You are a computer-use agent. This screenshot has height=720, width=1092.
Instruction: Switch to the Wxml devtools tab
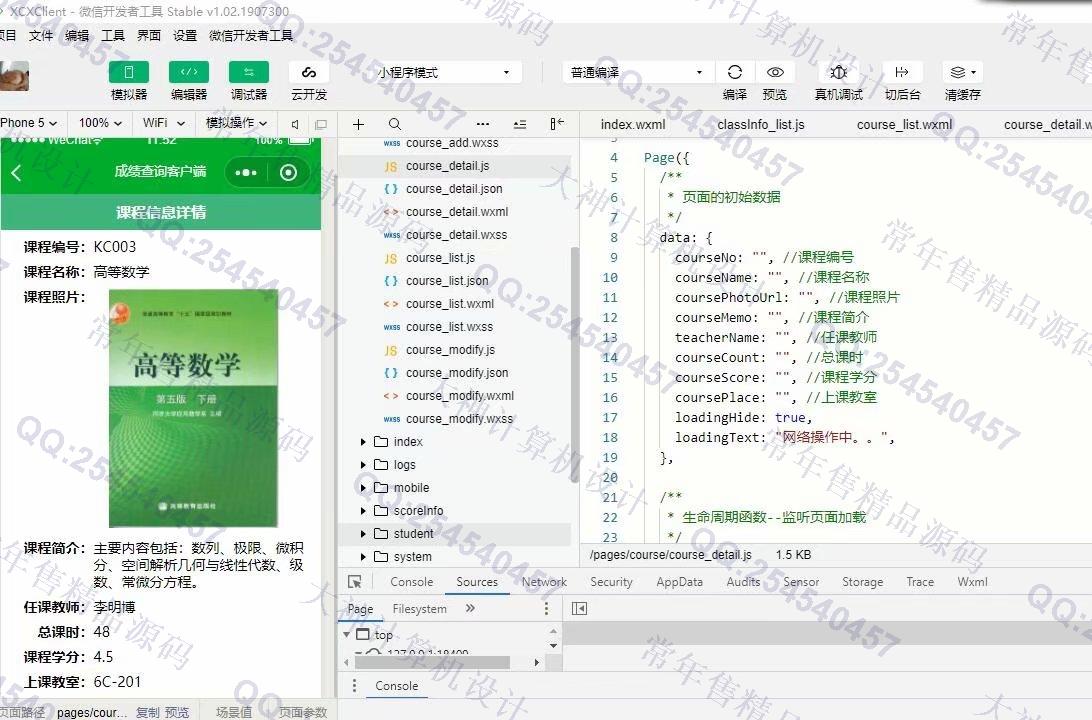click(972, 582)
